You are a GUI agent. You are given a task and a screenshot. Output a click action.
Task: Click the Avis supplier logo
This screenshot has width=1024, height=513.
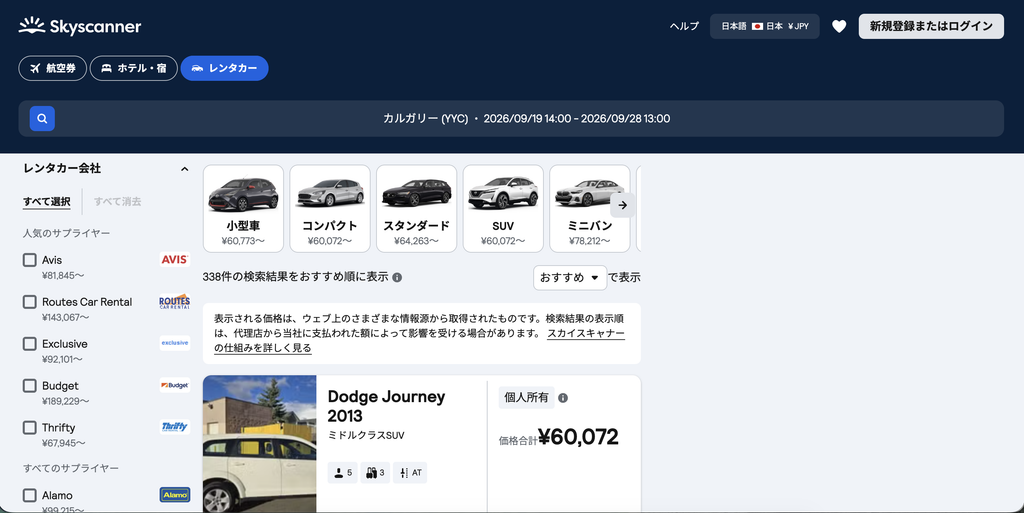coord(174,259)
